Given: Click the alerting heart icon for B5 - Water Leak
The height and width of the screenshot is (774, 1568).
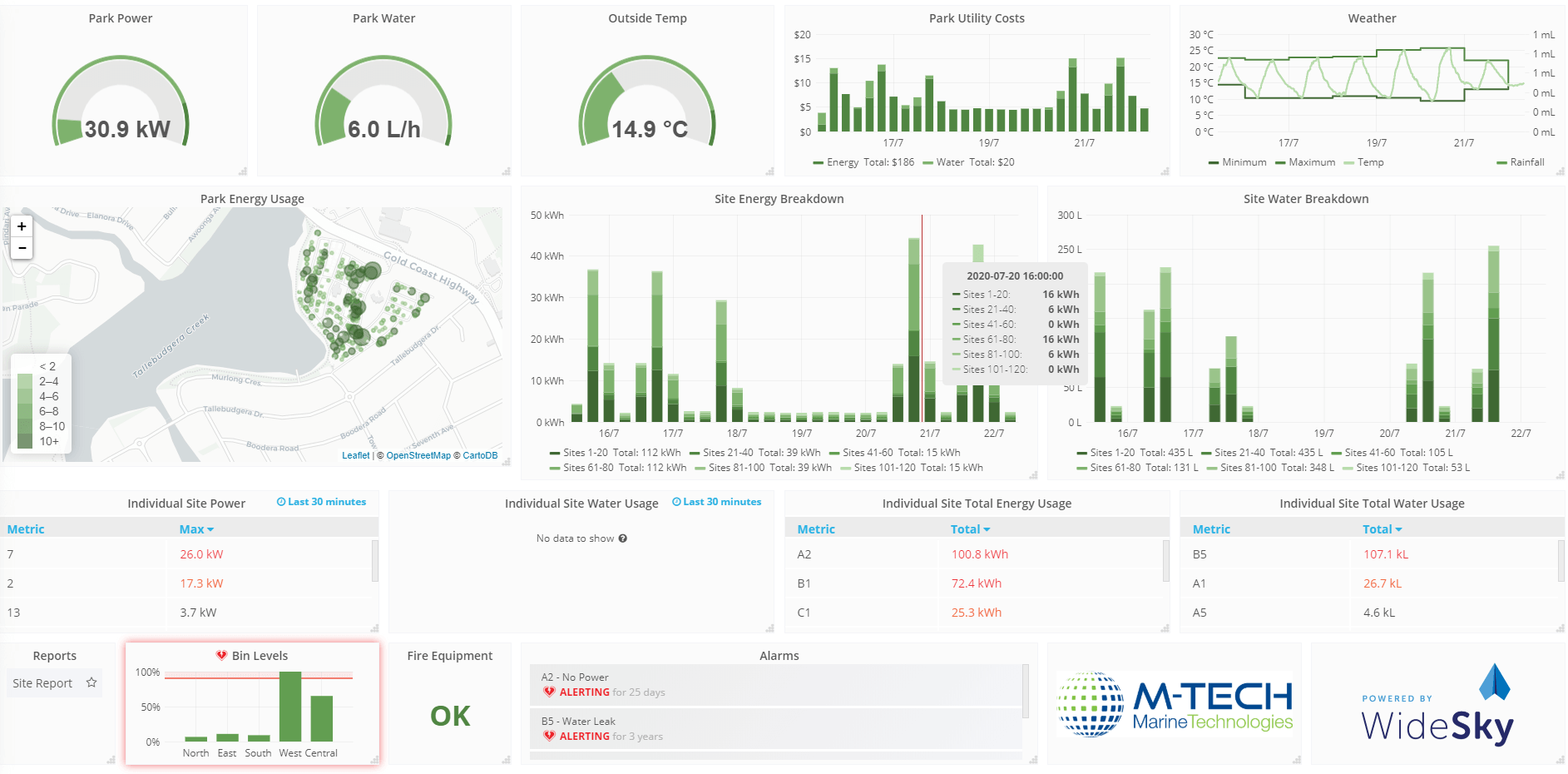Looking at the screenshot, I should [x=549, y=737].
